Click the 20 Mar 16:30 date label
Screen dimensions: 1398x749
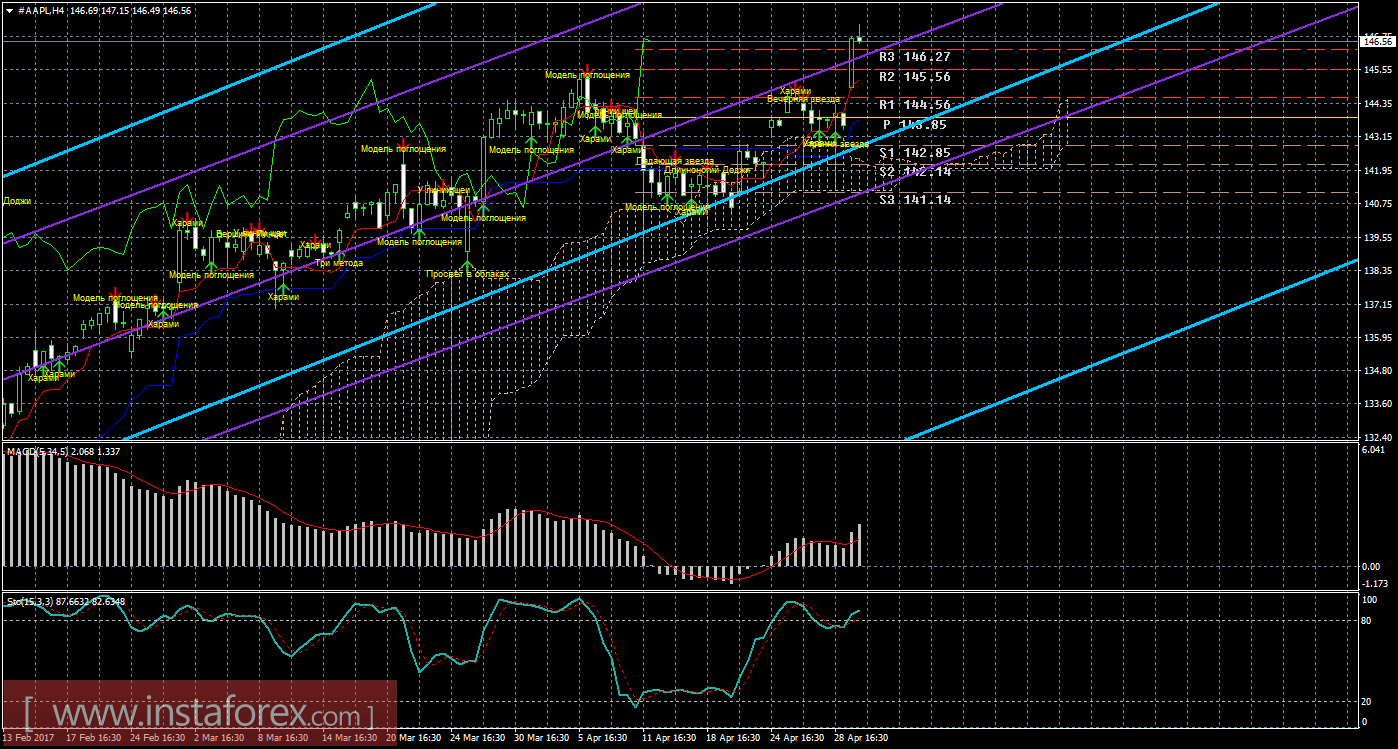point(413,738)
